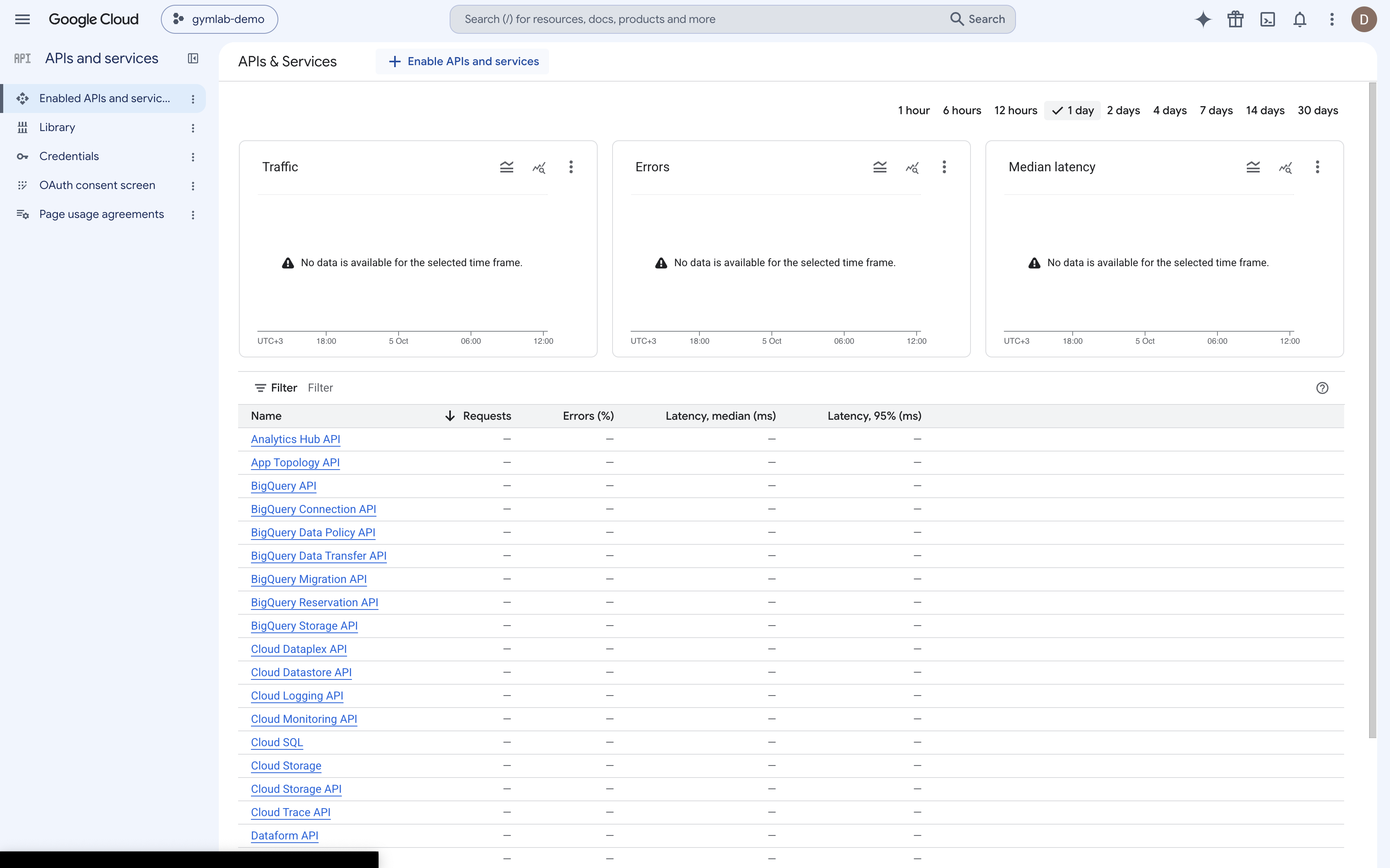Open options menu for Credentials item
The width and height of the screenshot is (1390, 868).
point(193,157)
